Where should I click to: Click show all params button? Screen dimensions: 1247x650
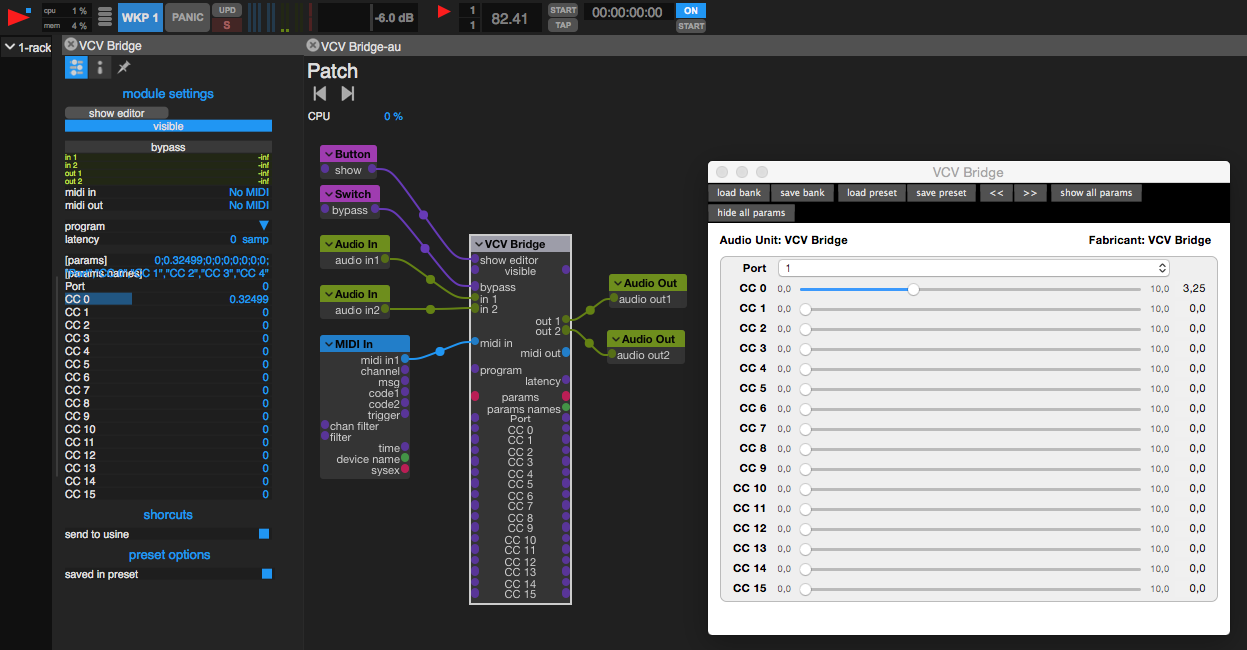(x=1097, y=193)
